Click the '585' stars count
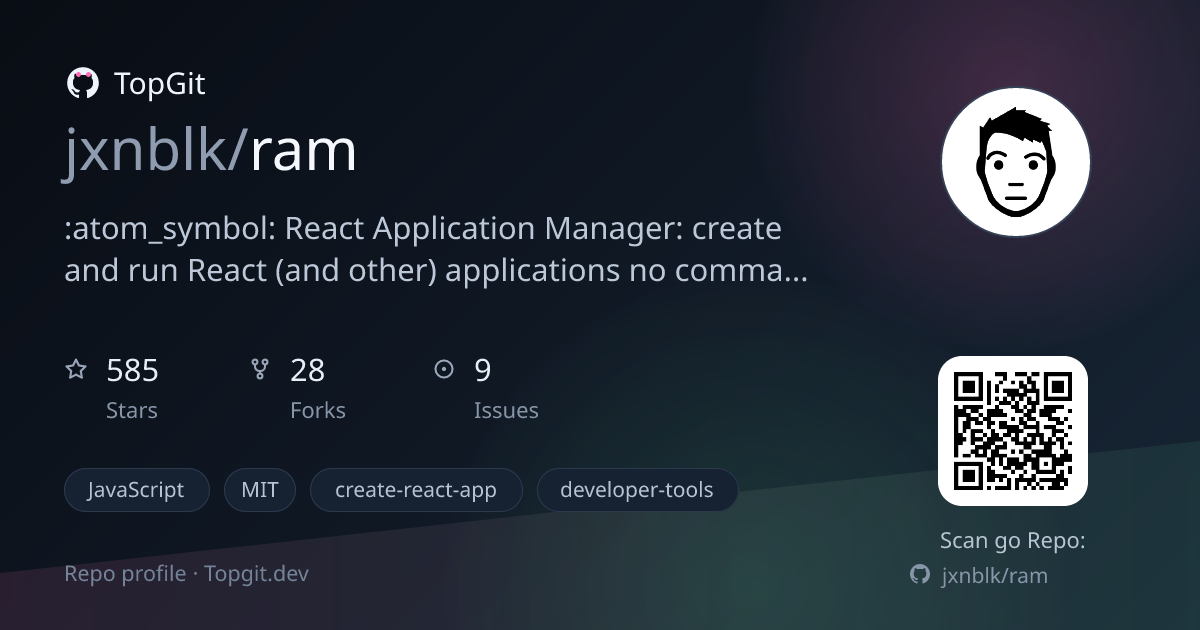Viewport: 1200px width, 630px height. [132, 371]
